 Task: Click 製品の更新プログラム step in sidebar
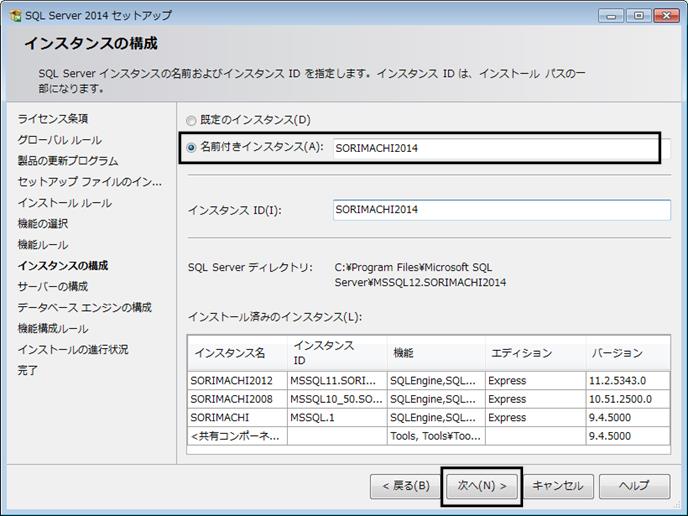tap(68, 161)
